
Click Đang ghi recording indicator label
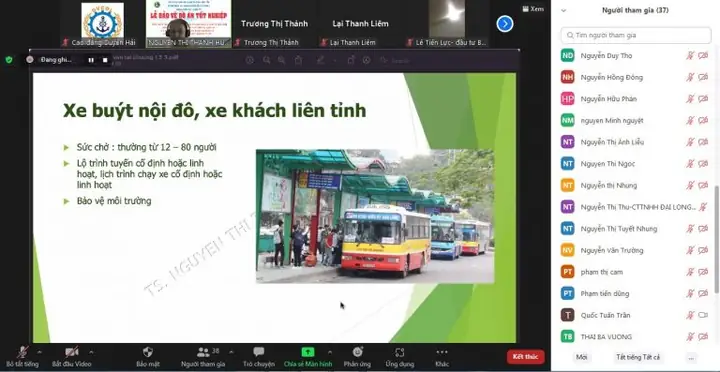coord(56,60)
